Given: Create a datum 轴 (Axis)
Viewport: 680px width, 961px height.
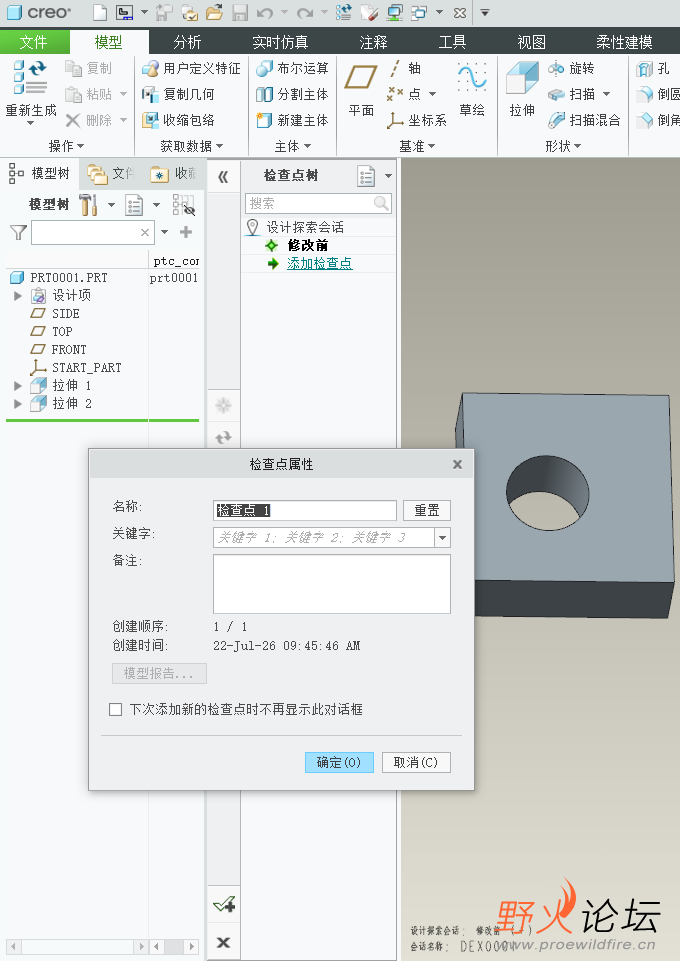Looking at the screenshot, I should 405,68.
